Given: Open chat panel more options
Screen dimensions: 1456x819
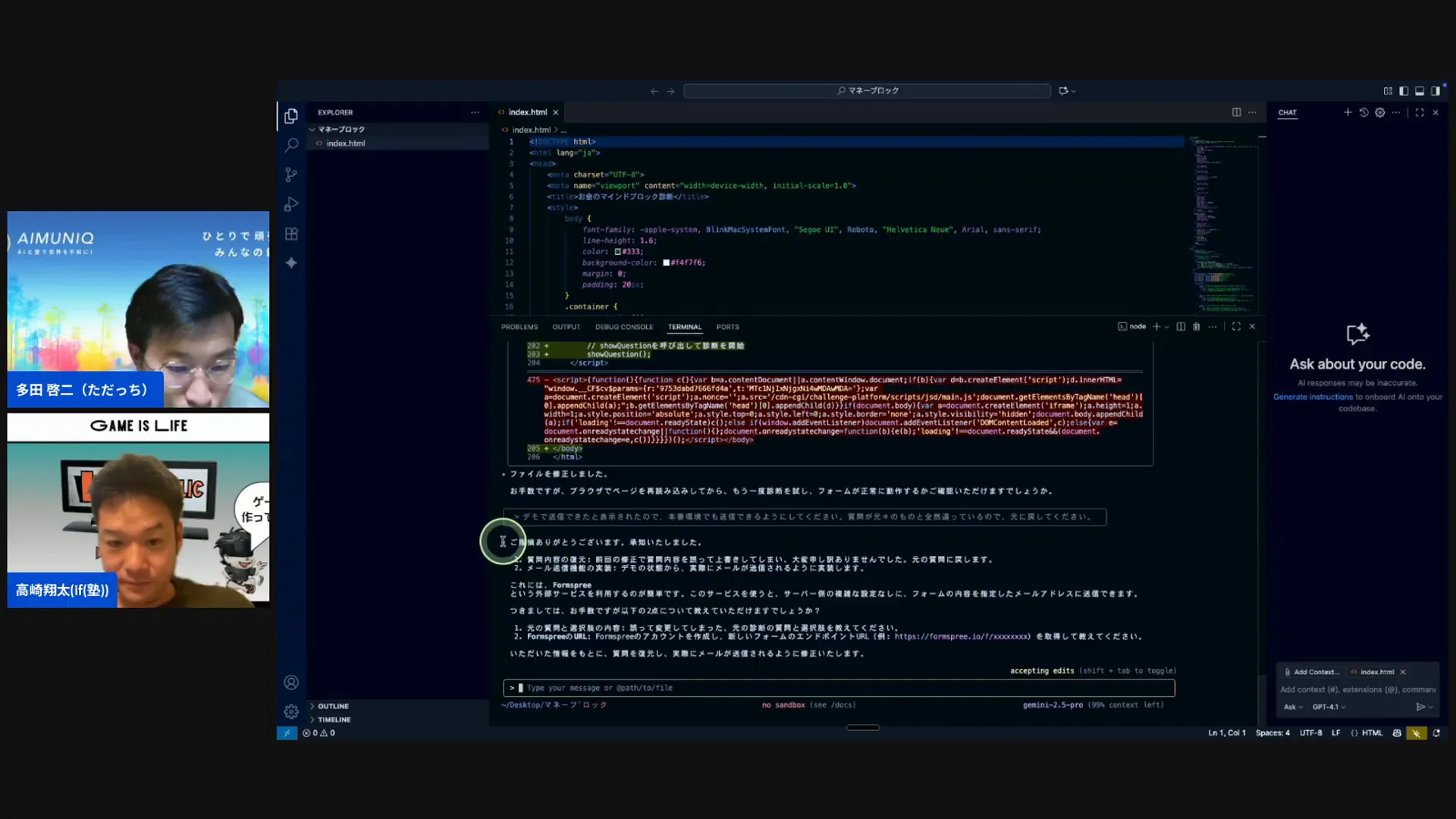Looking at the screenshot, I should pyautogui.click(x=1396, y=112).
